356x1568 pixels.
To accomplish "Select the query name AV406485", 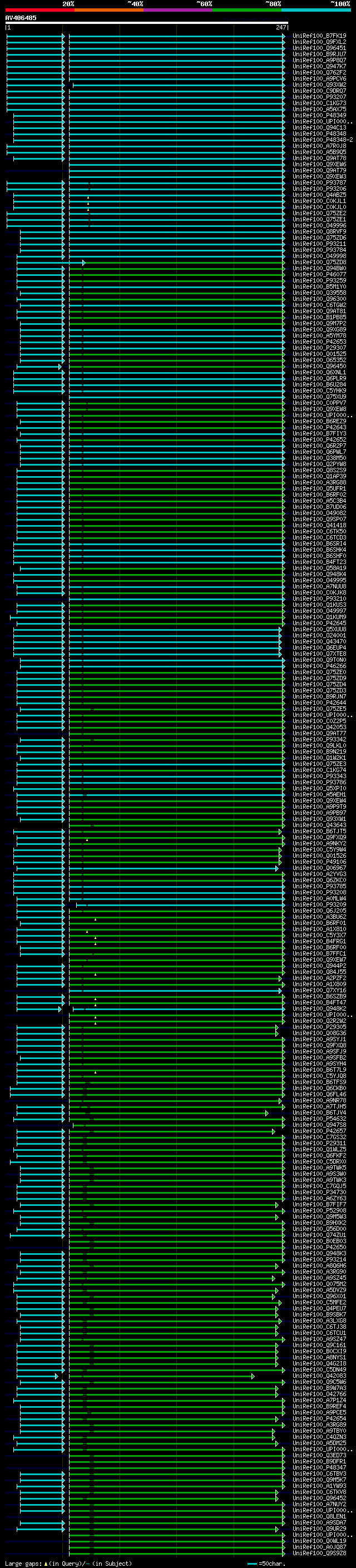I will (21, 18).
